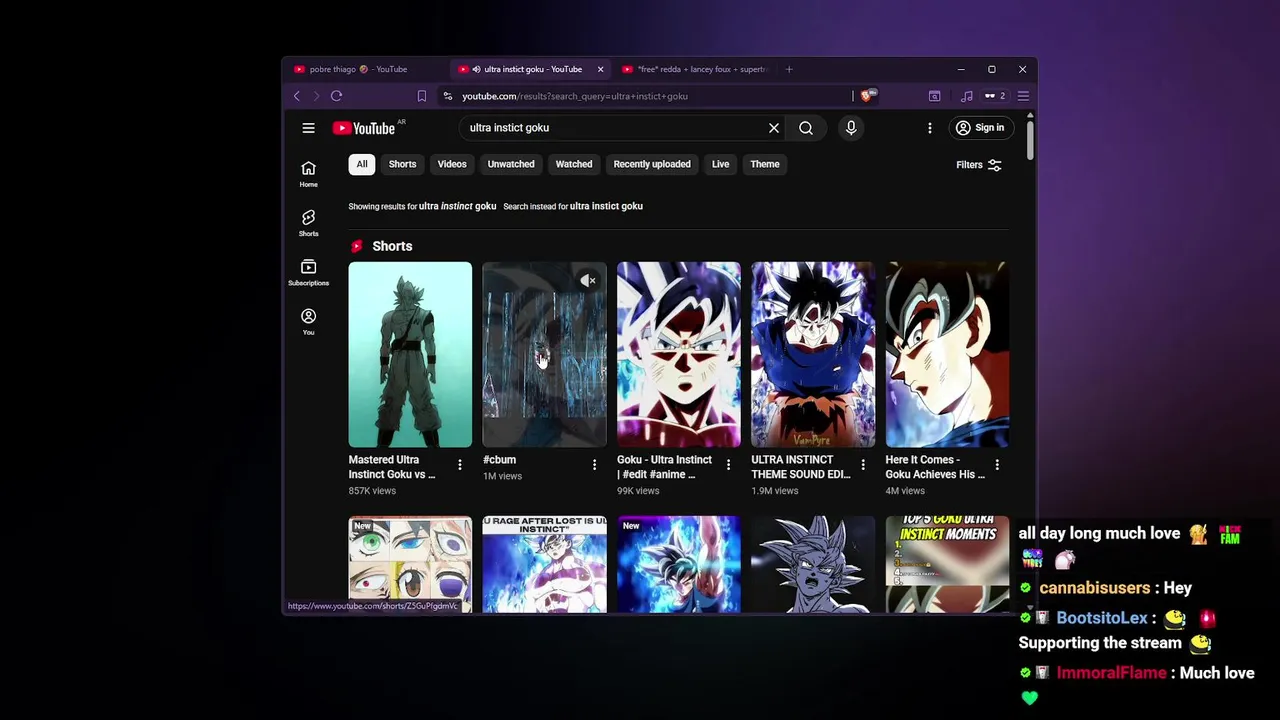The height and width of the screenshot is (720, 1280).
Task: Click the 857K views text
Action: pos(372,491)
